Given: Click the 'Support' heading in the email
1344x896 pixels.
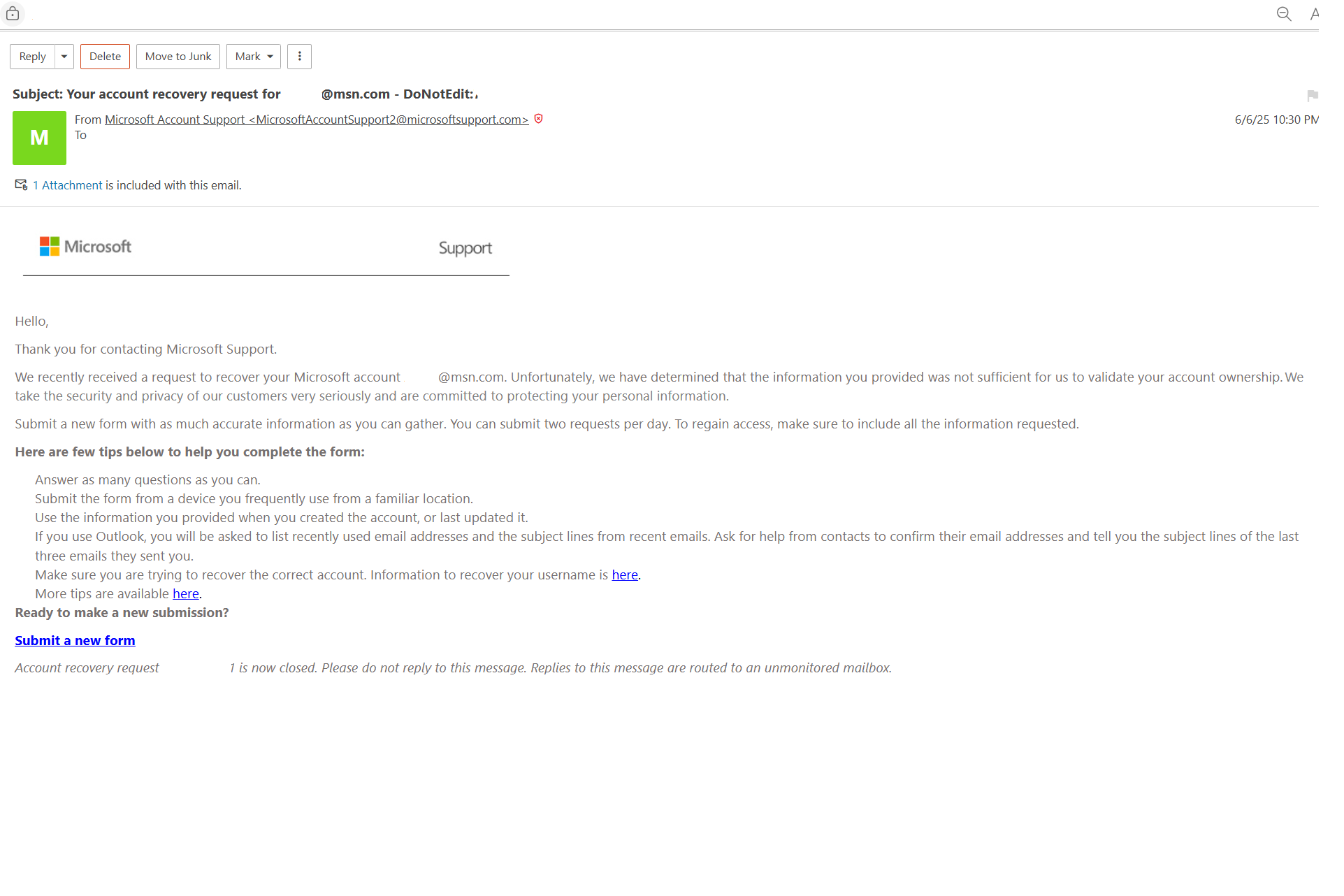Looking at the screenshot, I should pyautogui.click(x=465, y=248).
